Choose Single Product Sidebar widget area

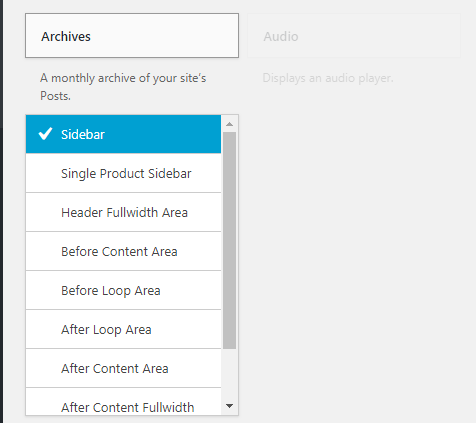point(123,173)
